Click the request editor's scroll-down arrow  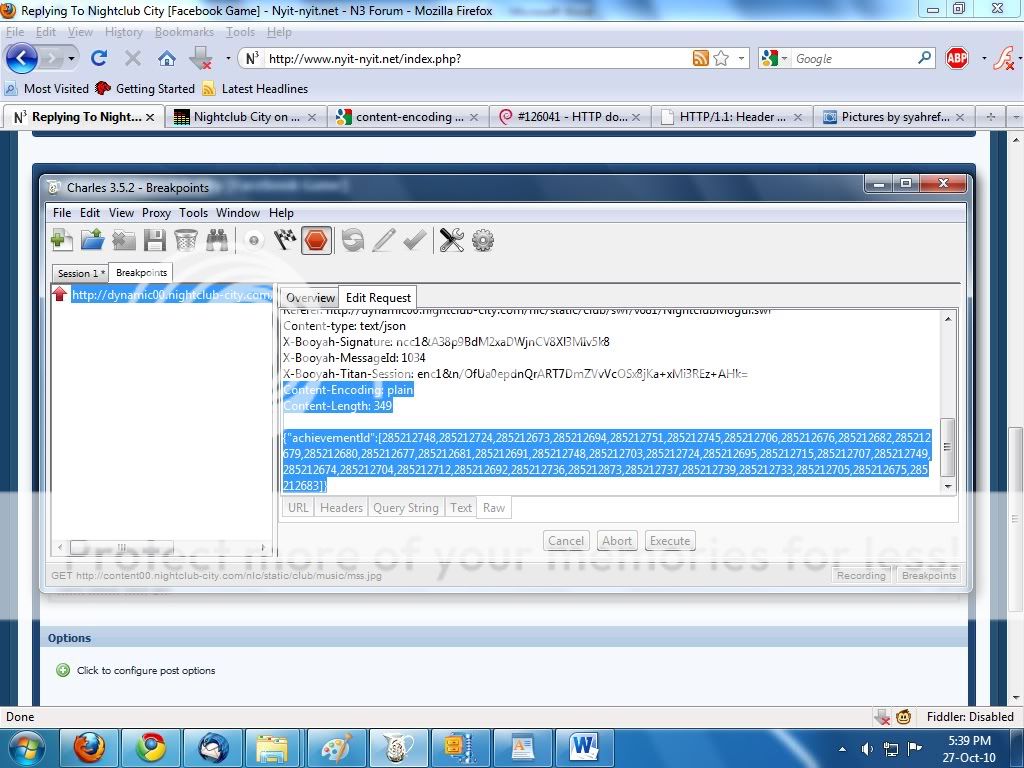click(x=948, y=487)
